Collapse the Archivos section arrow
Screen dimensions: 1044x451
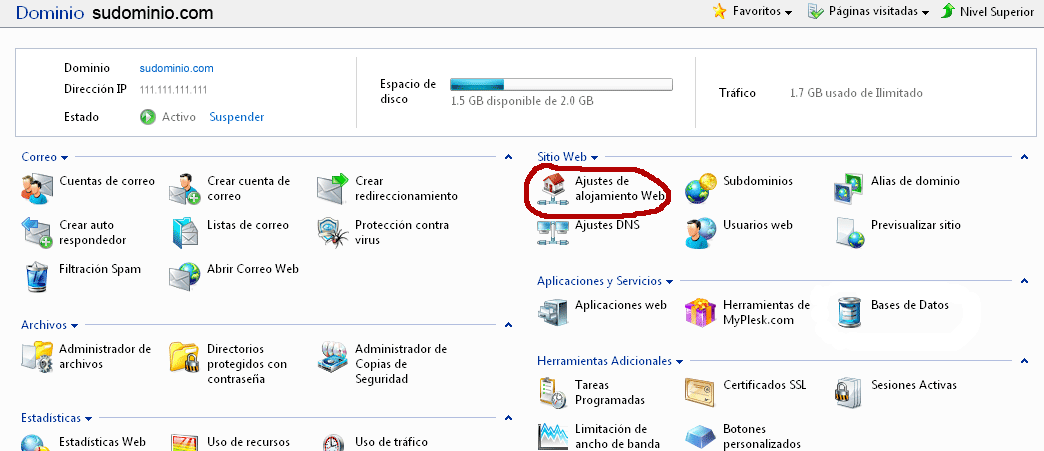click(508, 326)
